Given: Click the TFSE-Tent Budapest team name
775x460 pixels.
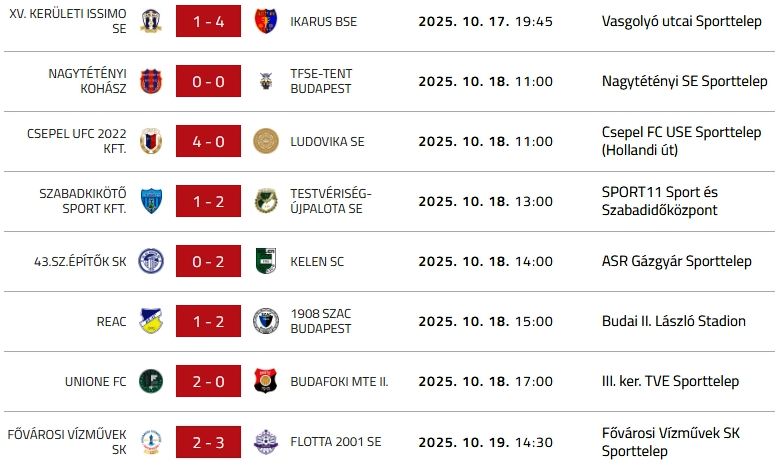Looking at the screenshot, I should (x=321, y=81).
